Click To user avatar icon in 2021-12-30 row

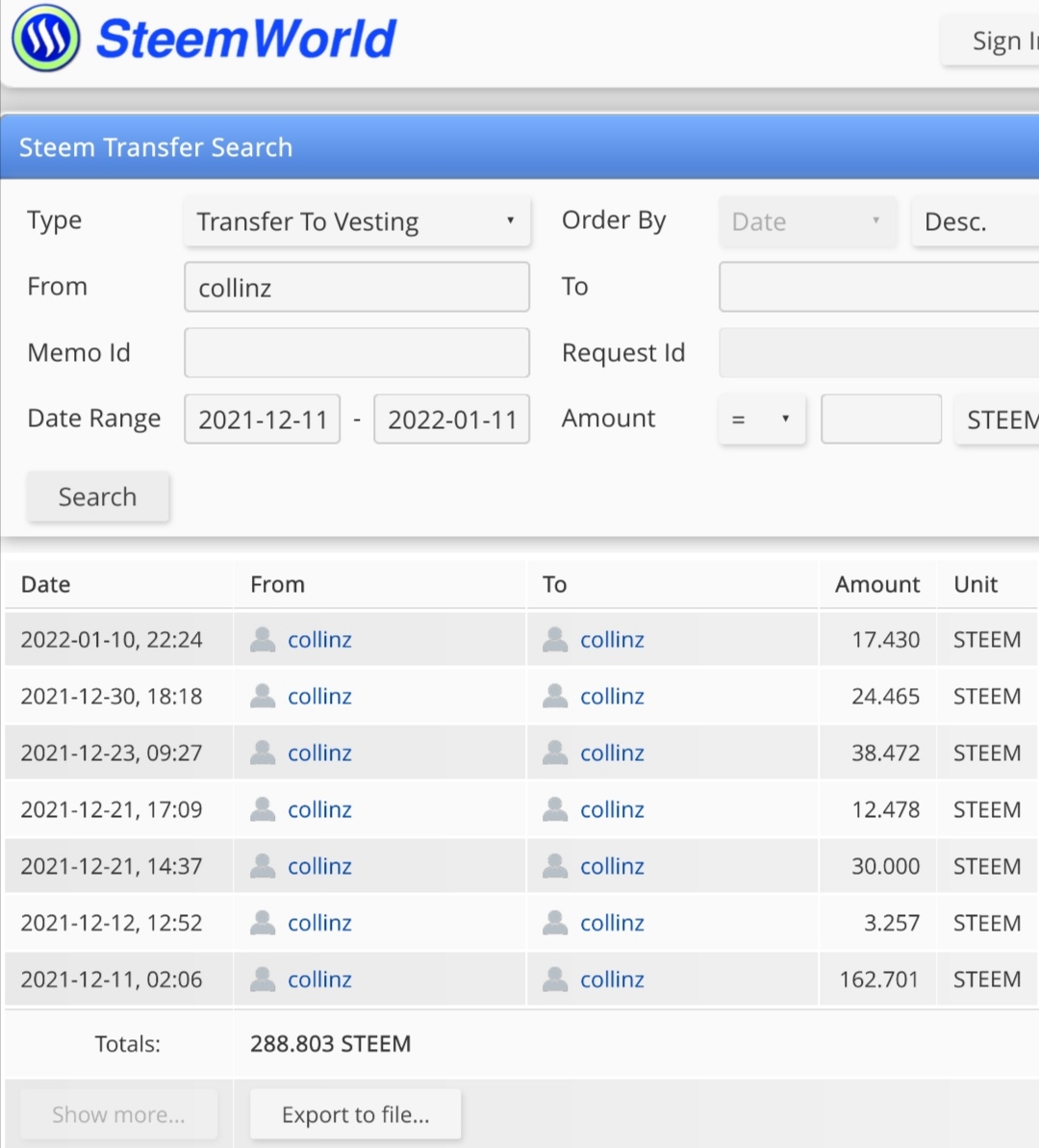[x=556, y=696]
